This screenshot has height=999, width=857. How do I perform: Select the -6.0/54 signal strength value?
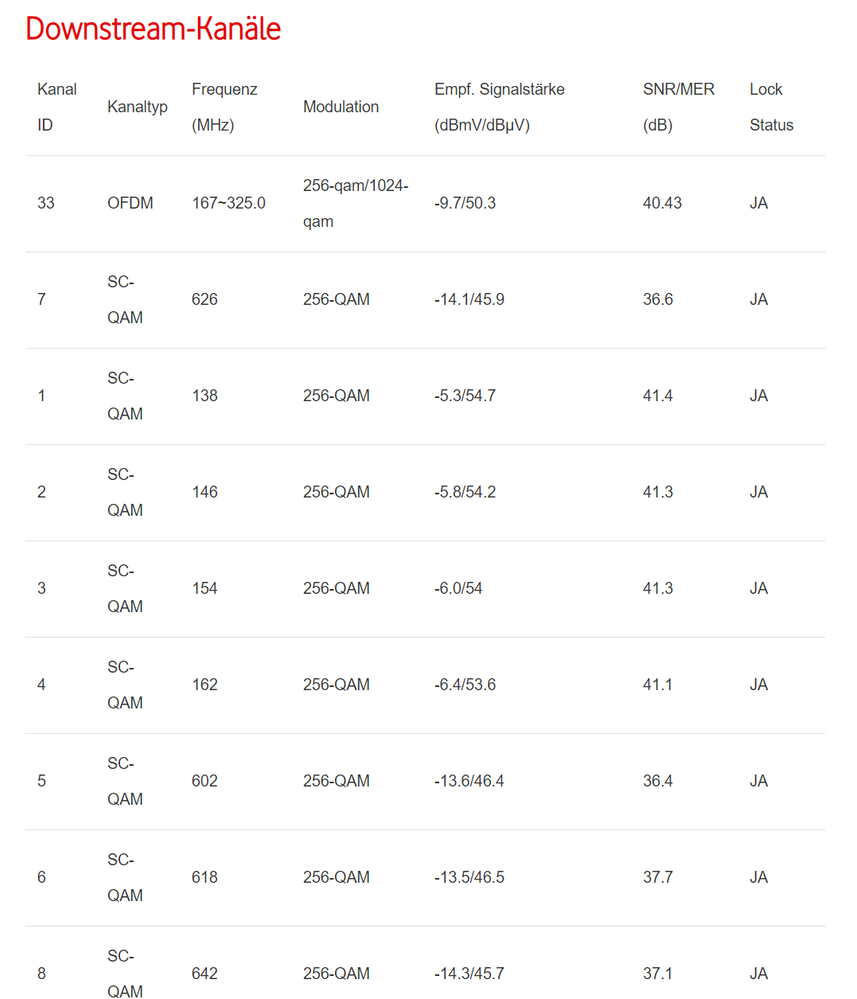[x=458, y=588]
